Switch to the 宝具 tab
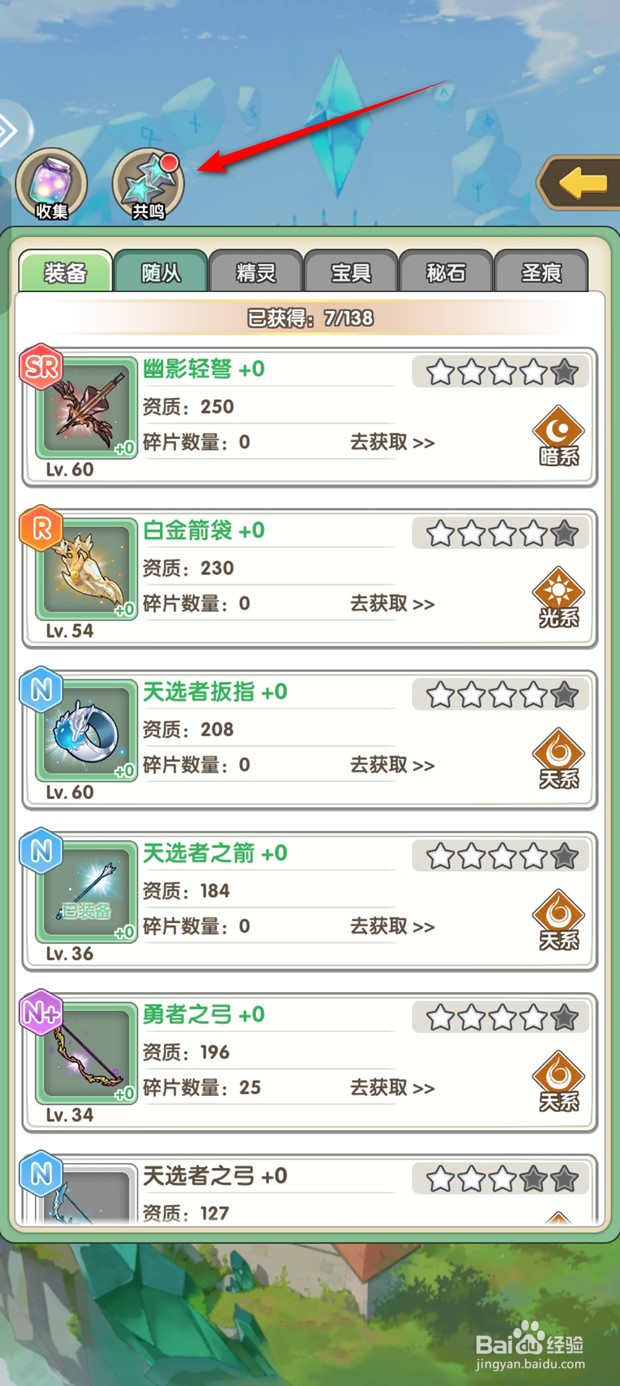Screen dimensions: 620x1386 [x=351, y=272]
